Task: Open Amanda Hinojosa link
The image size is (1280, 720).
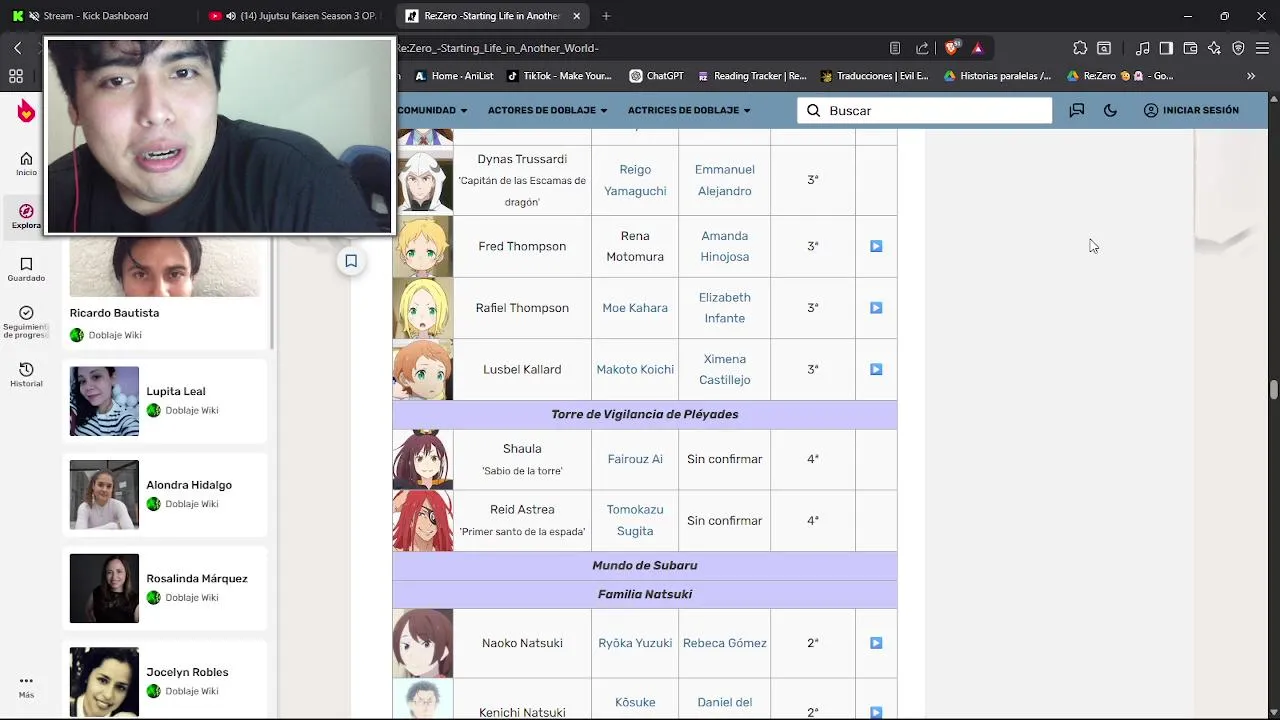Action: point(724,246)
